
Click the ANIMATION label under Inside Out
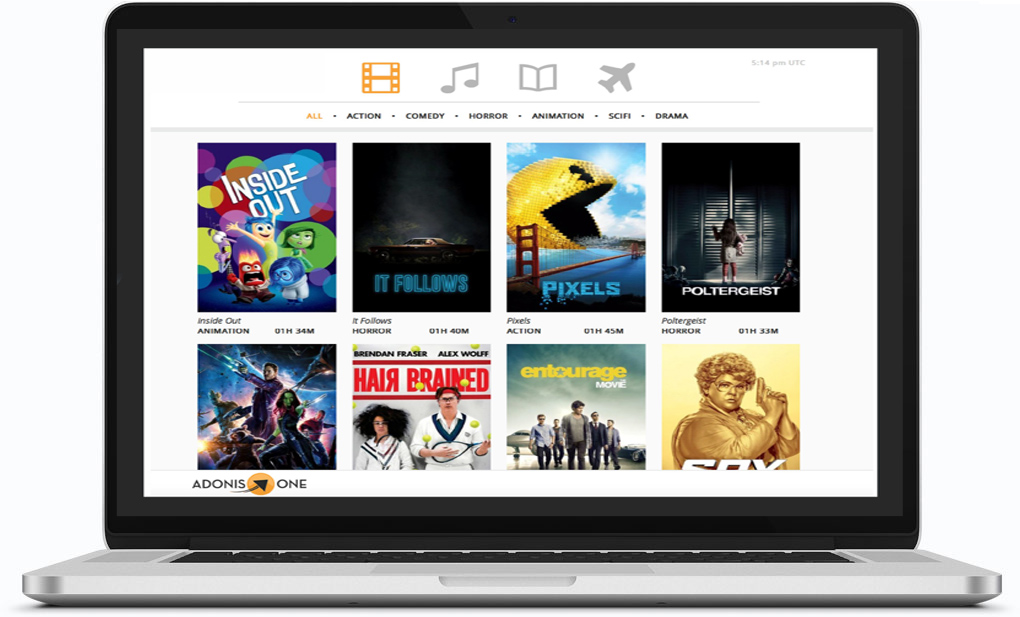[x=223, y=331]
